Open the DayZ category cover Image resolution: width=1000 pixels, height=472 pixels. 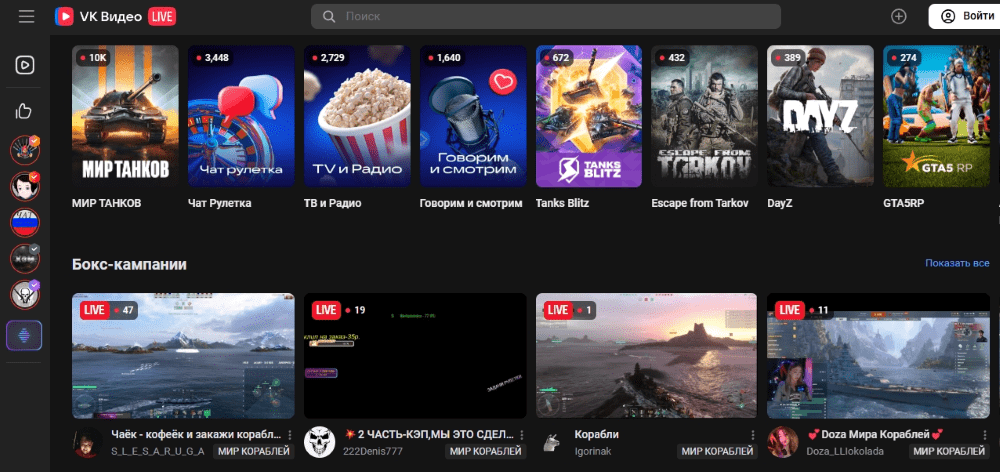coord(820,116)
